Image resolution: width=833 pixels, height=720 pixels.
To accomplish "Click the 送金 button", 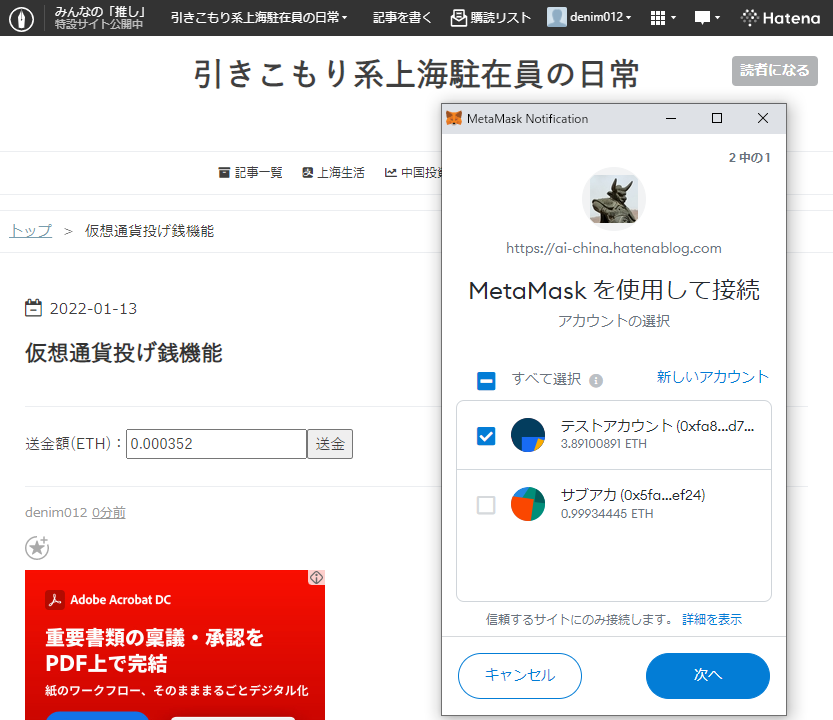I will coord(330,444).
